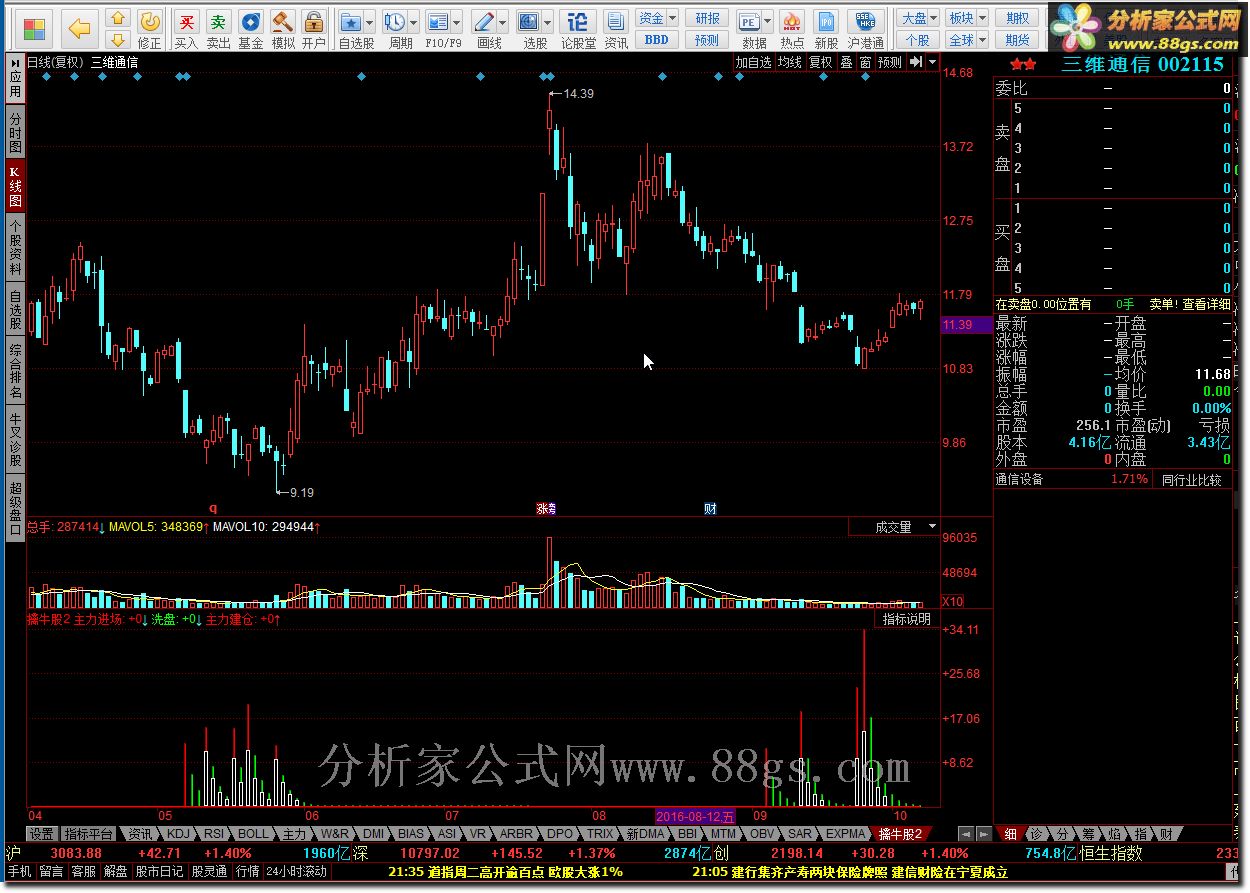Click 查看详细 link in order panel

tap(1207, 304)
